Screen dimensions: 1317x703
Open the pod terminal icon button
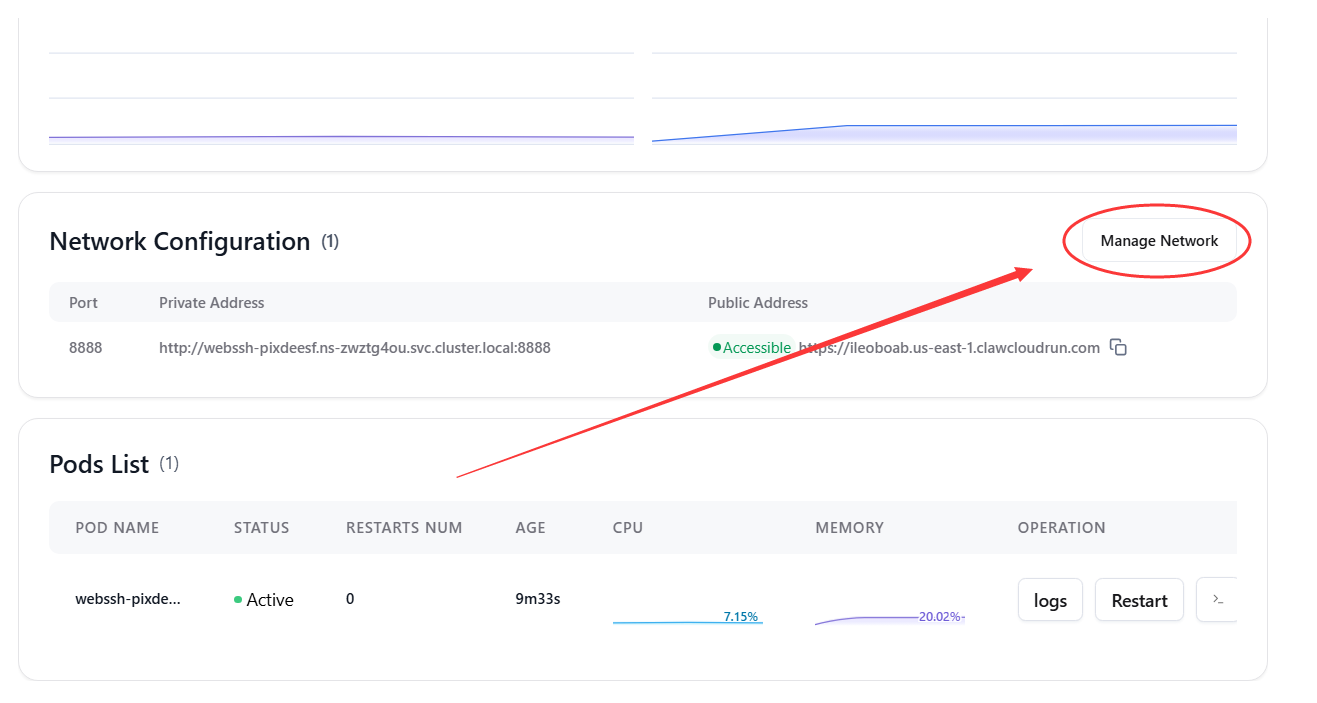click(x=1217, y=599)
